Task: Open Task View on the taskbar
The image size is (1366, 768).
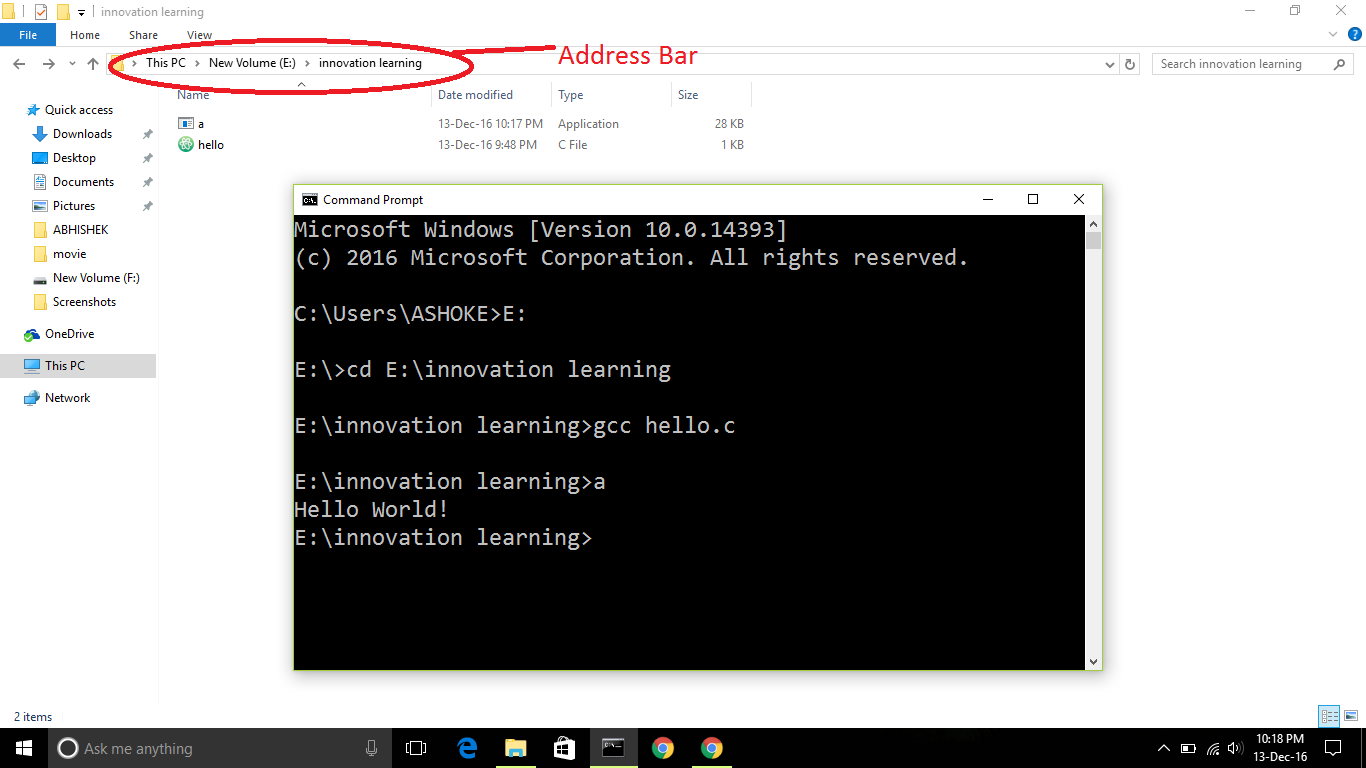Action: [x=415, y=747]
